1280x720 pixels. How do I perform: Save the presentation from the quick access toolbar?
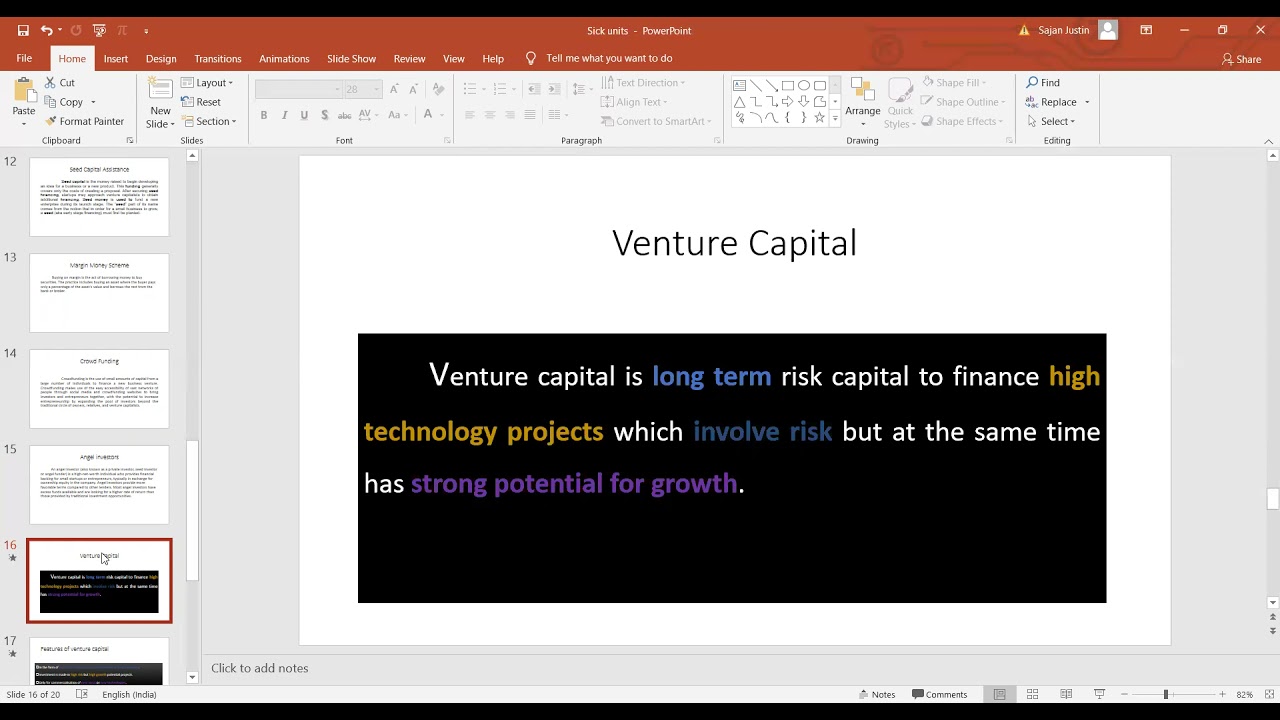tap(23, 30)
